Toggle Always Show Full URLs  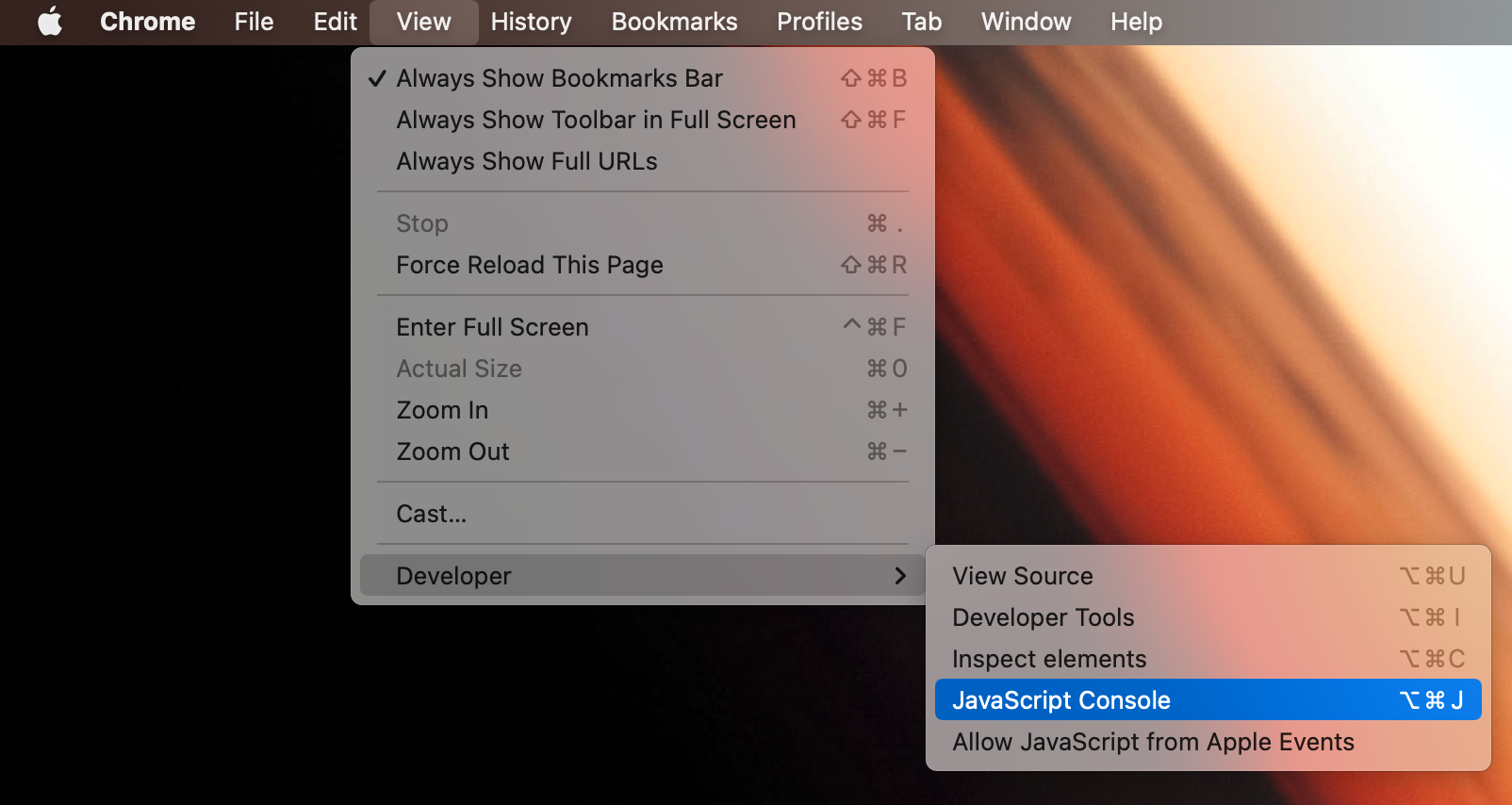[643, 161]
